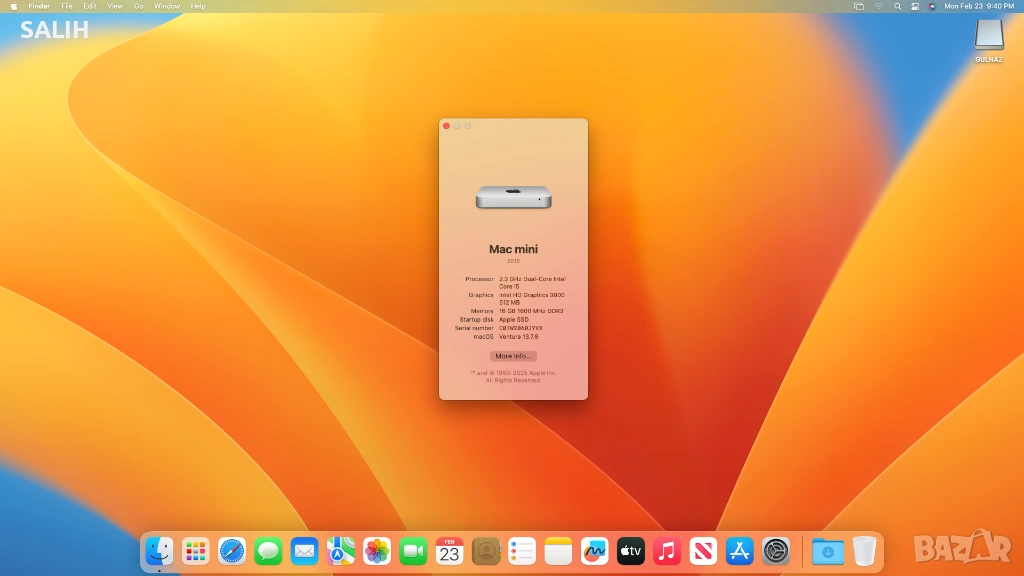Viewport: 1024px width, 576px height.
Task: Click the More Info… button
Action: click(513, 356)
